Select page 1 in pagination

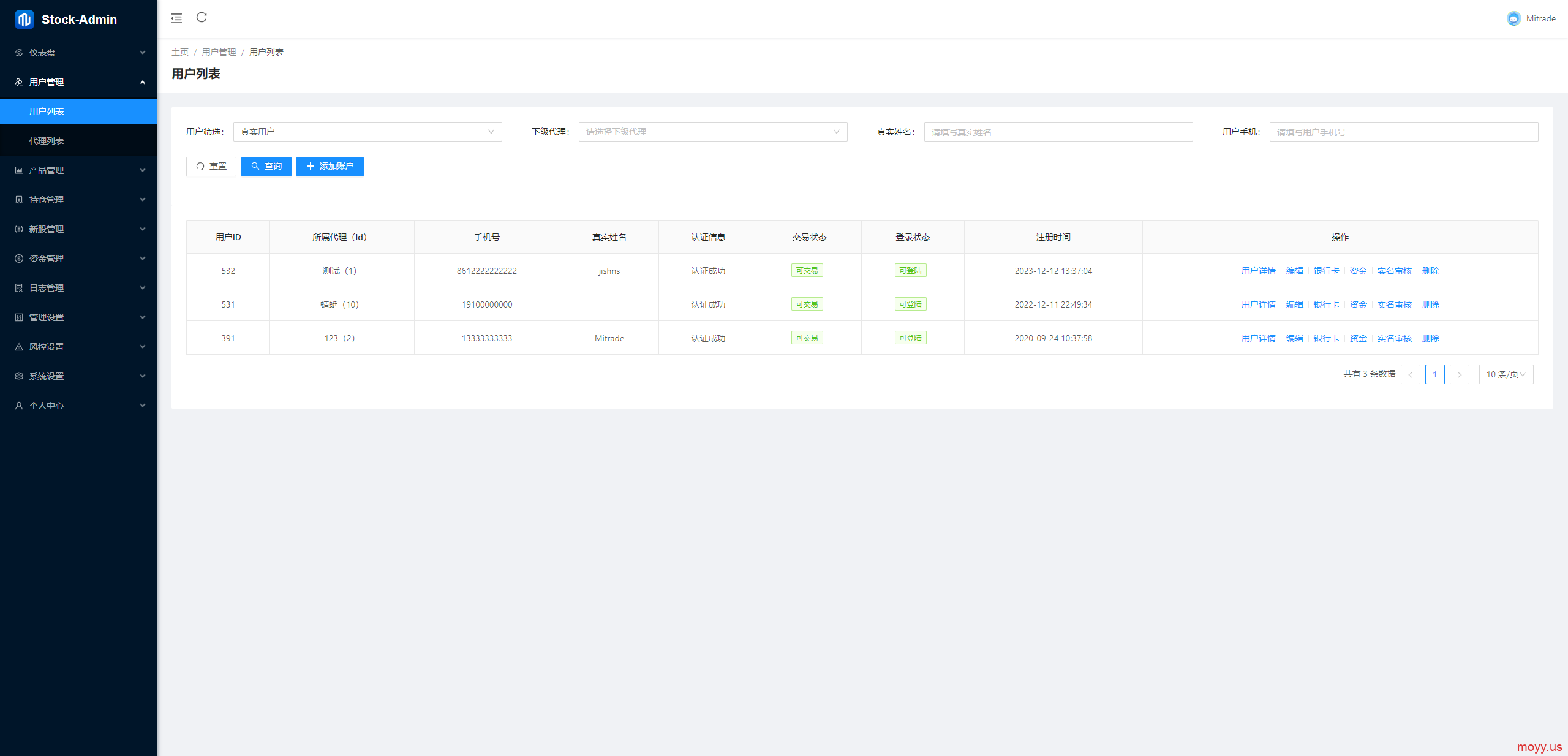(1435, 374)
